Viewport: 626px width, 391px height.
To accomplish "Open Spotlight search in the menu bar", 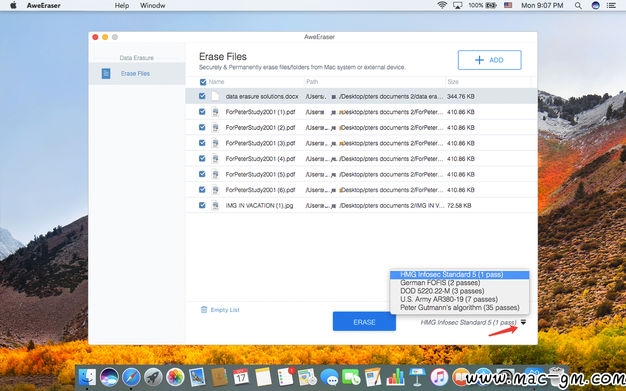I will 578,6.
